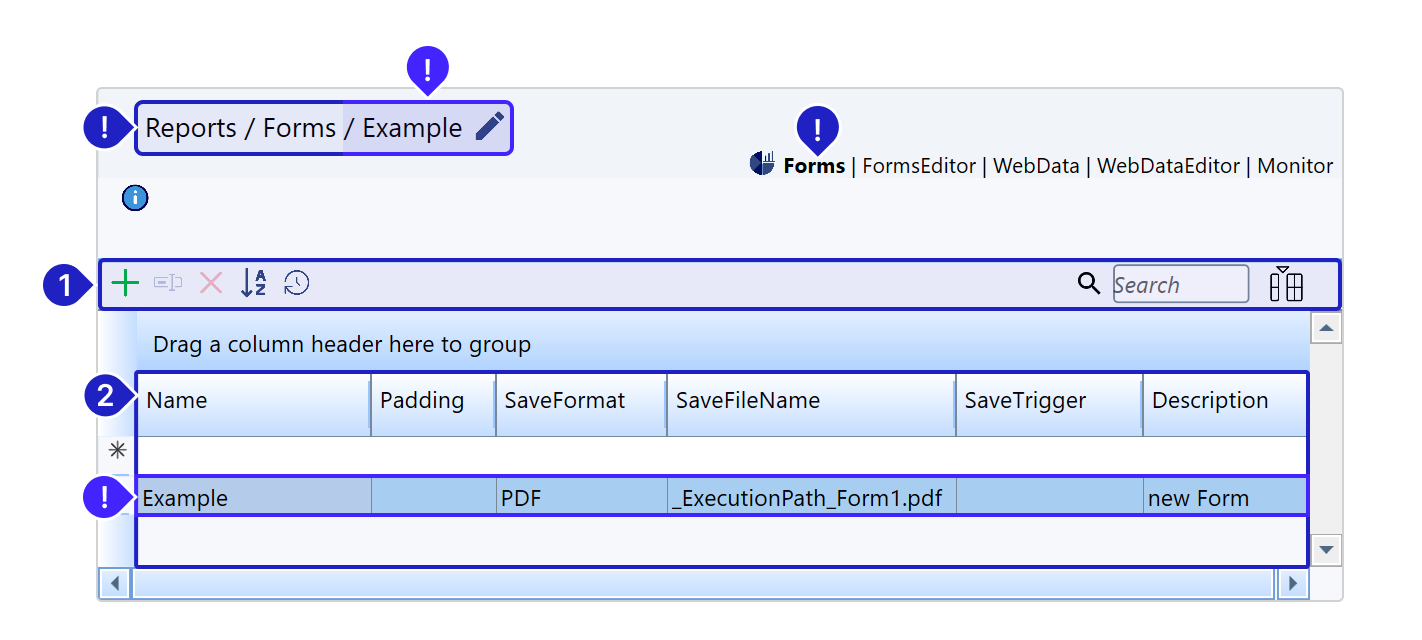The image size is (1422, 640).
Task: Open the history clock icon
Action: tap(297, 284)
